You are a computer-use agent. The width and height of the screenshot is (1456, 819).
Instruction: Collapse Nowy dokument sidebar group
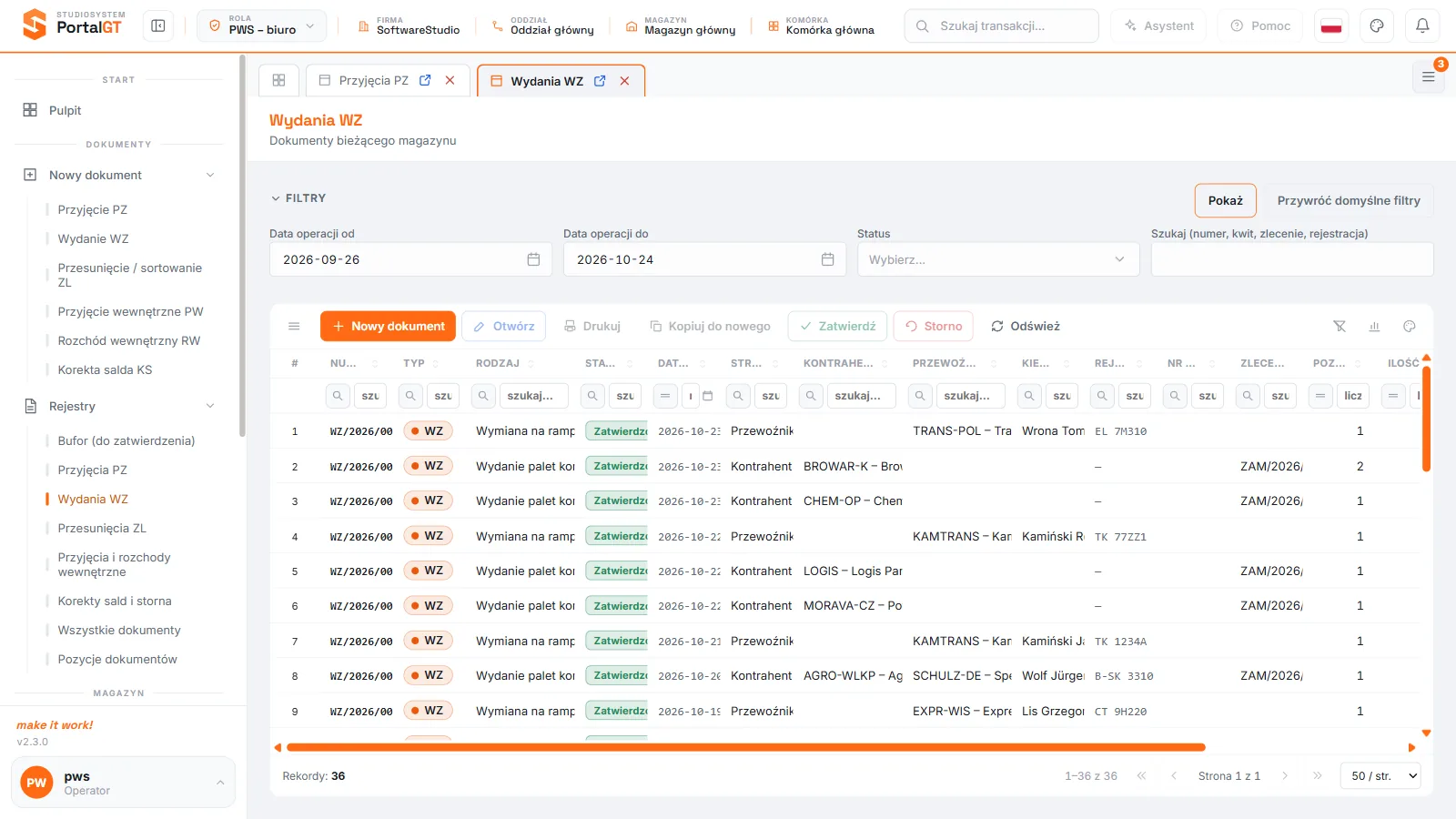(x=210, y=175)
